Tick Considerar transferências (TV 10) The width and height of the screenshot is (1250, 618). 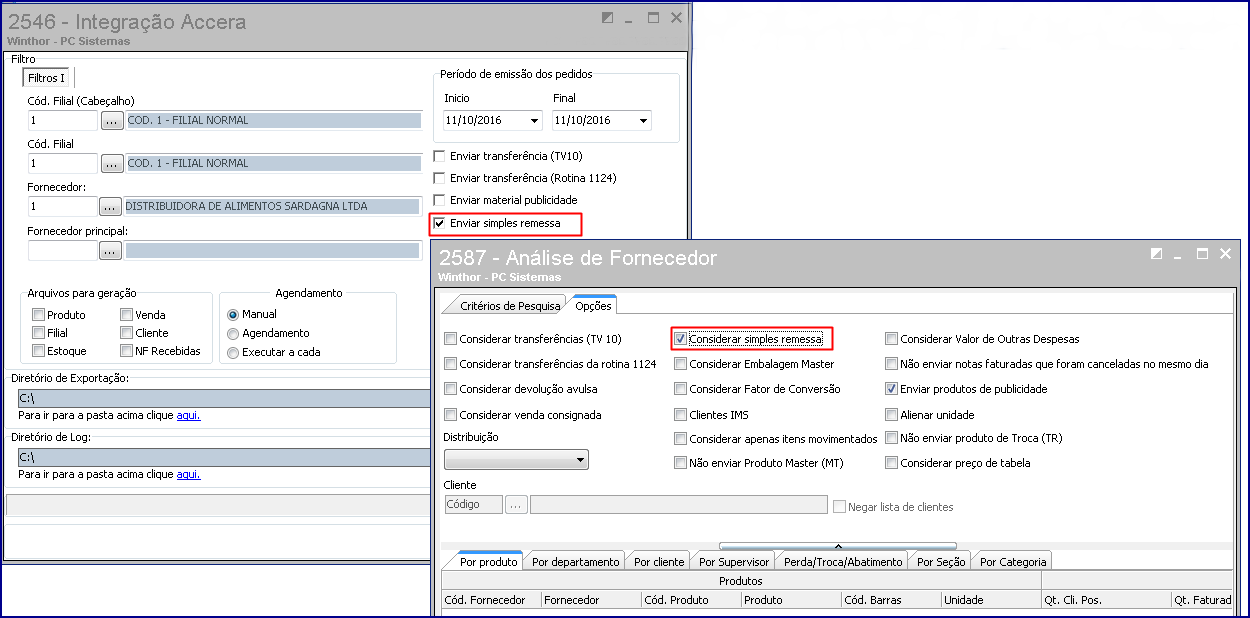pyautogui.click(x=450, y=339)
